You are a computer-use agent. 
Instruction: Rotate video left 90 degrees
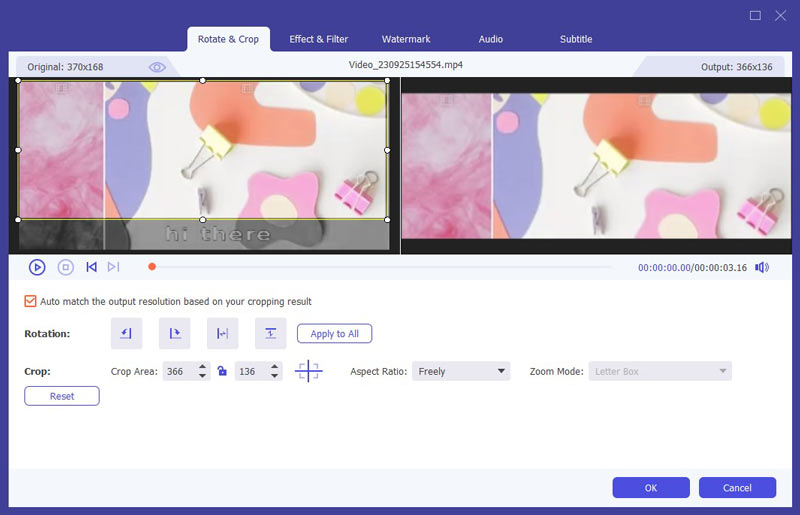click(126, 333)
